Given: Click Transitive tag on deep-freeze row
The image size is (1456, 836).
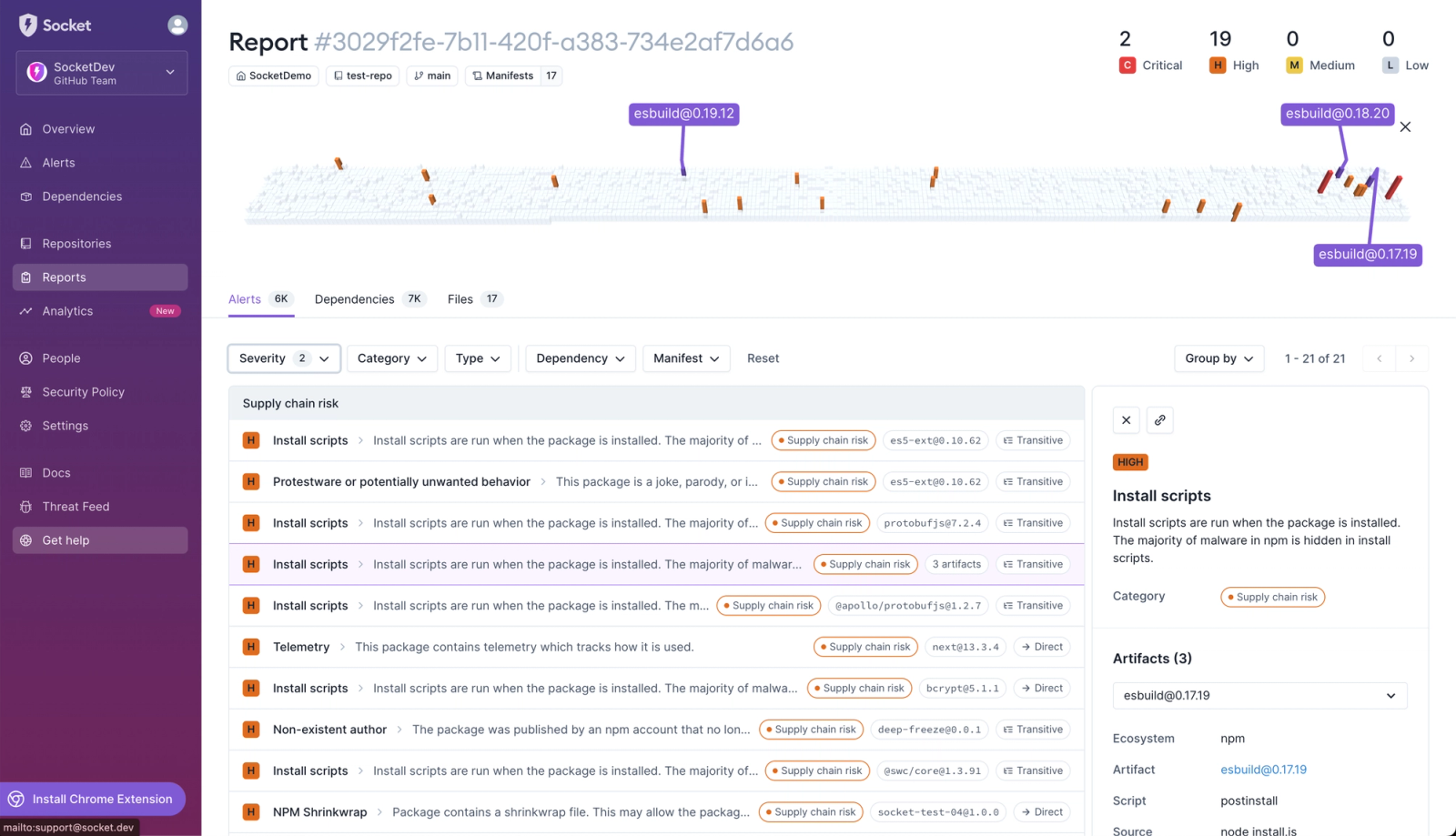Looking at the screenshot, I should pyautogui.click(x=1033, y=730).
